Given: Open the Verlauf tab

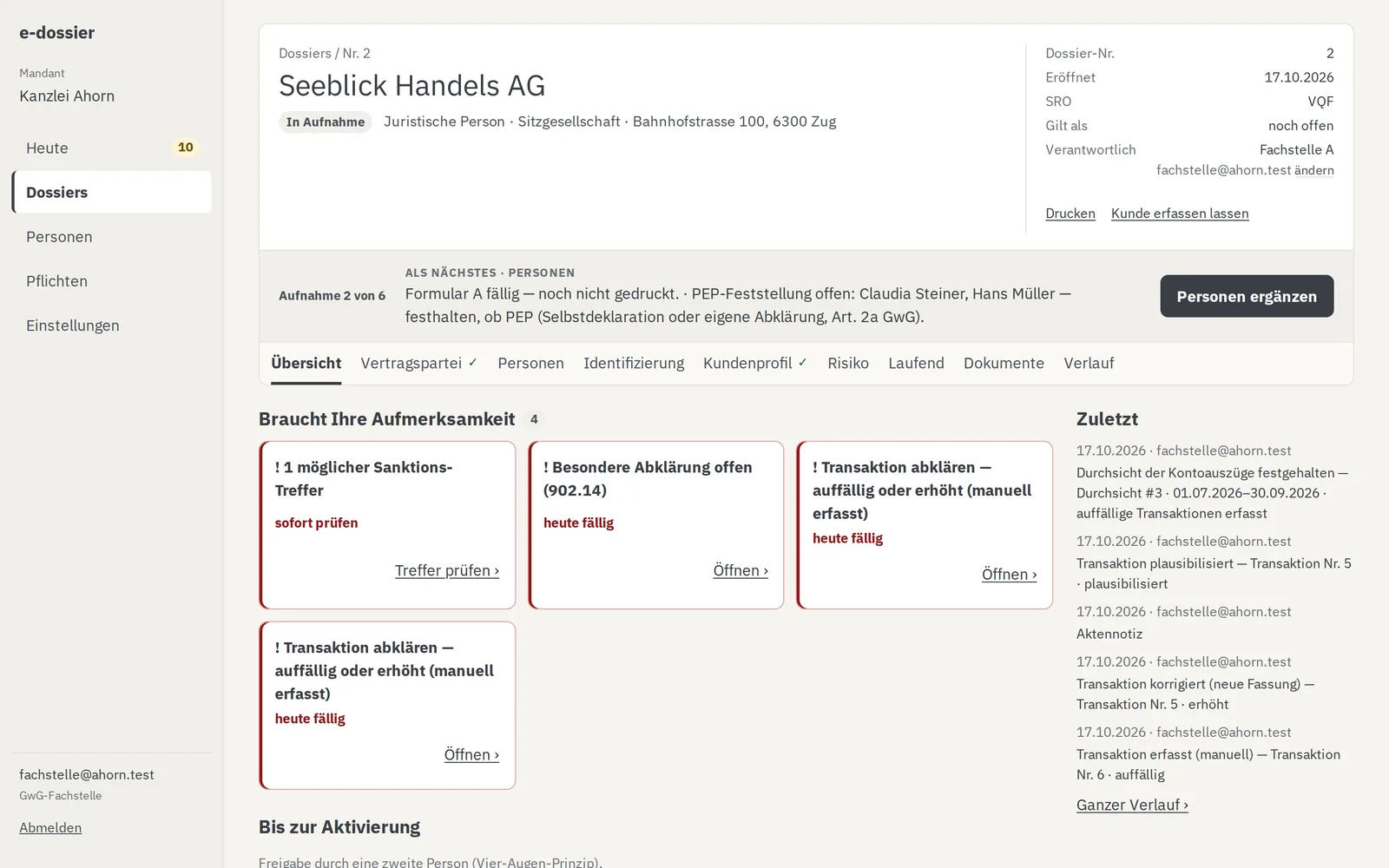Looking at the screenshot, I should coord(1089,363).
